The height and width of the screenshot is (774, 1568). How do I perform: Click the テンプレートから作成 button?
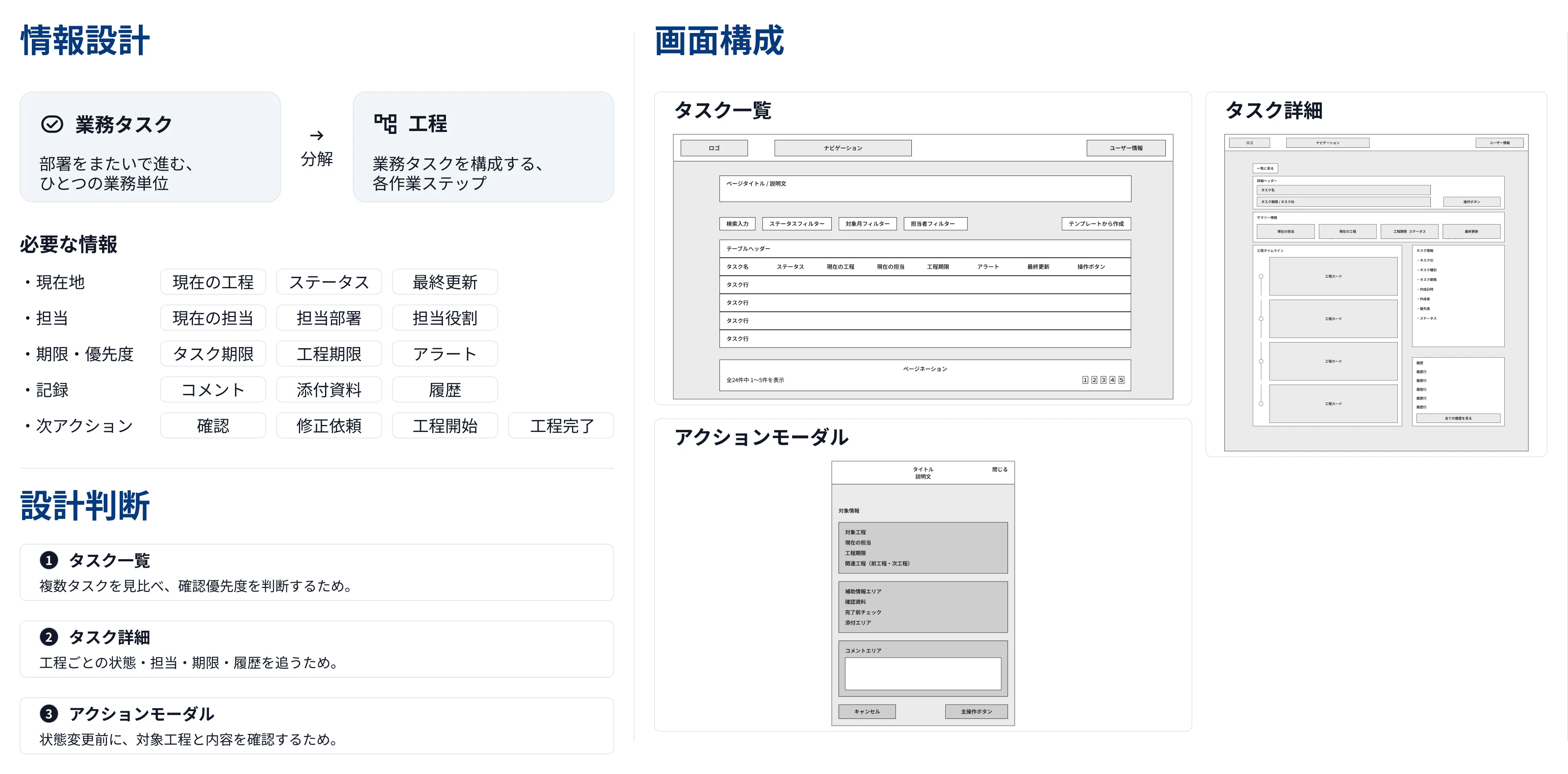1096,223
